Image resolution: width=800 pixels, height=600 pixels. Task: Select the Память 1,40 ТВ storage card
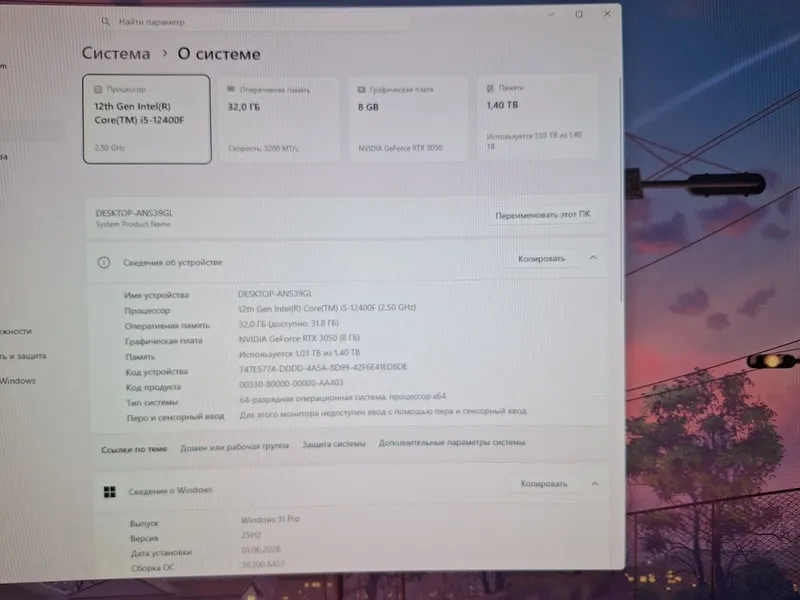(x=537, y=117)
